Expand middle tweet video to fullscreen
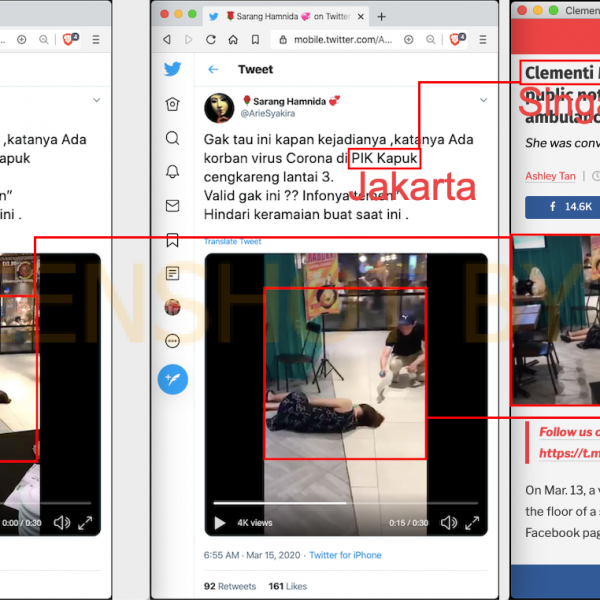The image size is (600, 600). (x=472, y=523)
